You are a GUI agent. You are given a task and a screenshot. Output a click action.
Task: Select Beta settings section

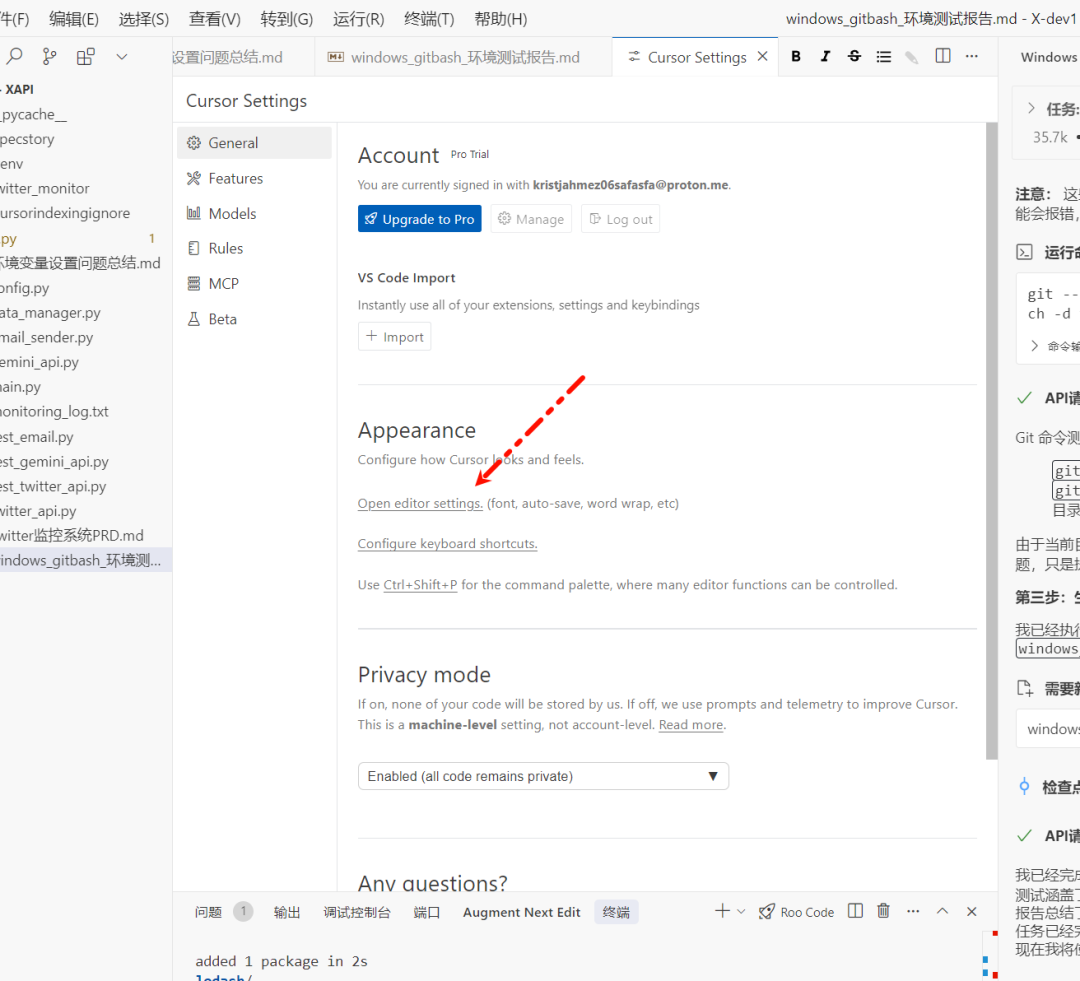click(254, 319)
